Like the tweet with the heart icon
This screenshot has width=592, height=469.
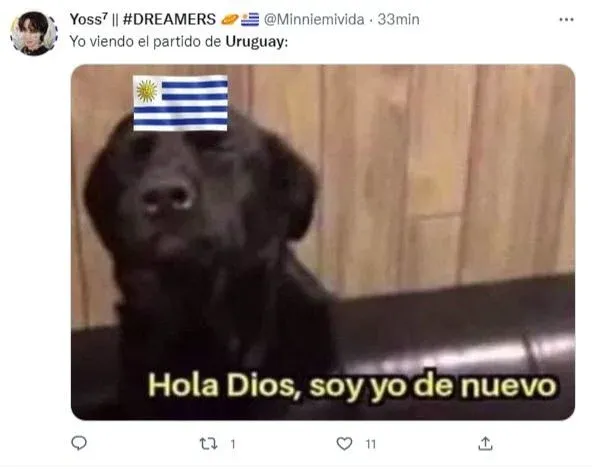(344, 444)
